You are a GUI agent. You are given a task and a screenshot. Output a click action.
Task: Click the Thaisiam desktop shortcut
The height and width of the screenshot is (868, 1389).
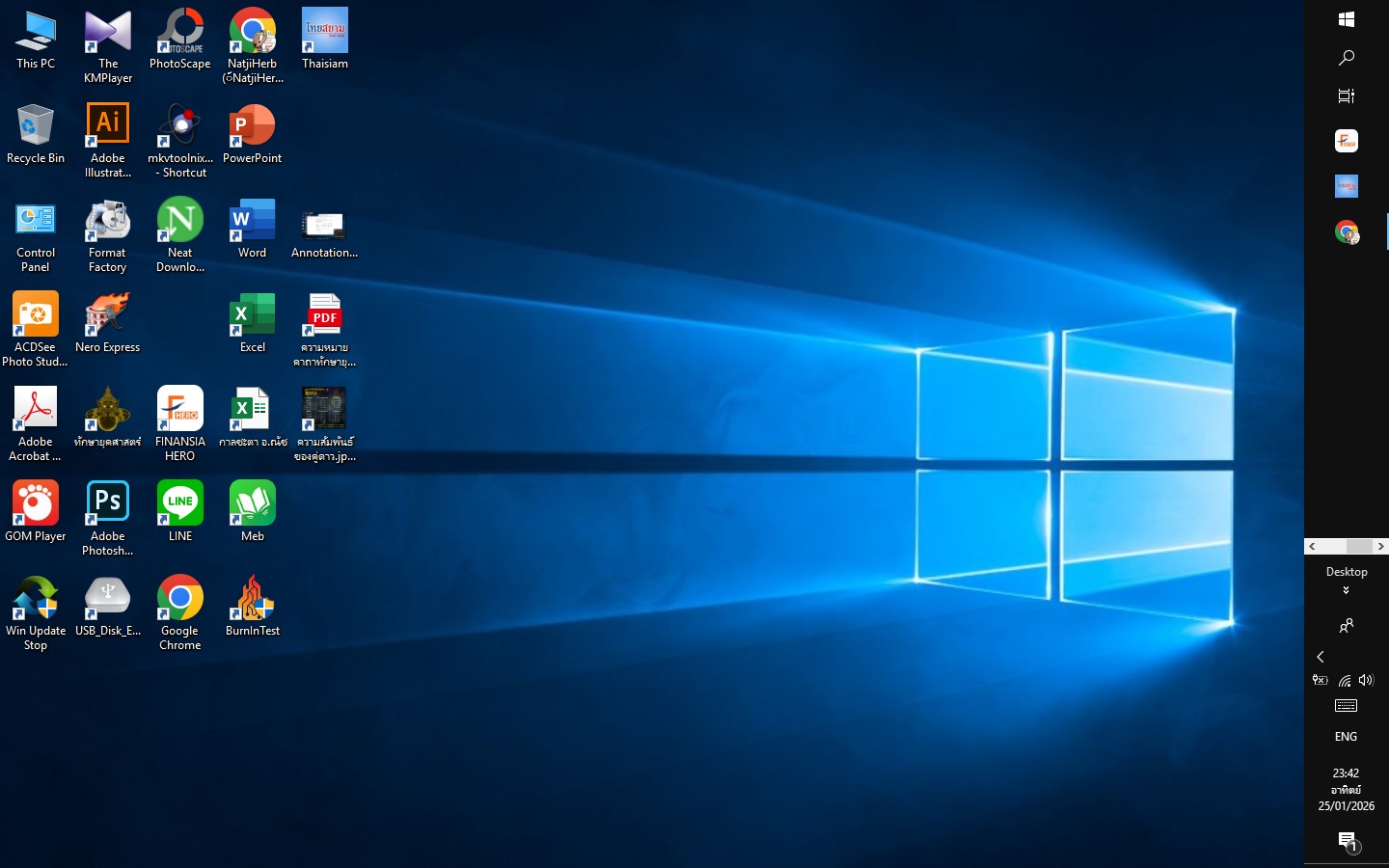click(x=325, y=40)
